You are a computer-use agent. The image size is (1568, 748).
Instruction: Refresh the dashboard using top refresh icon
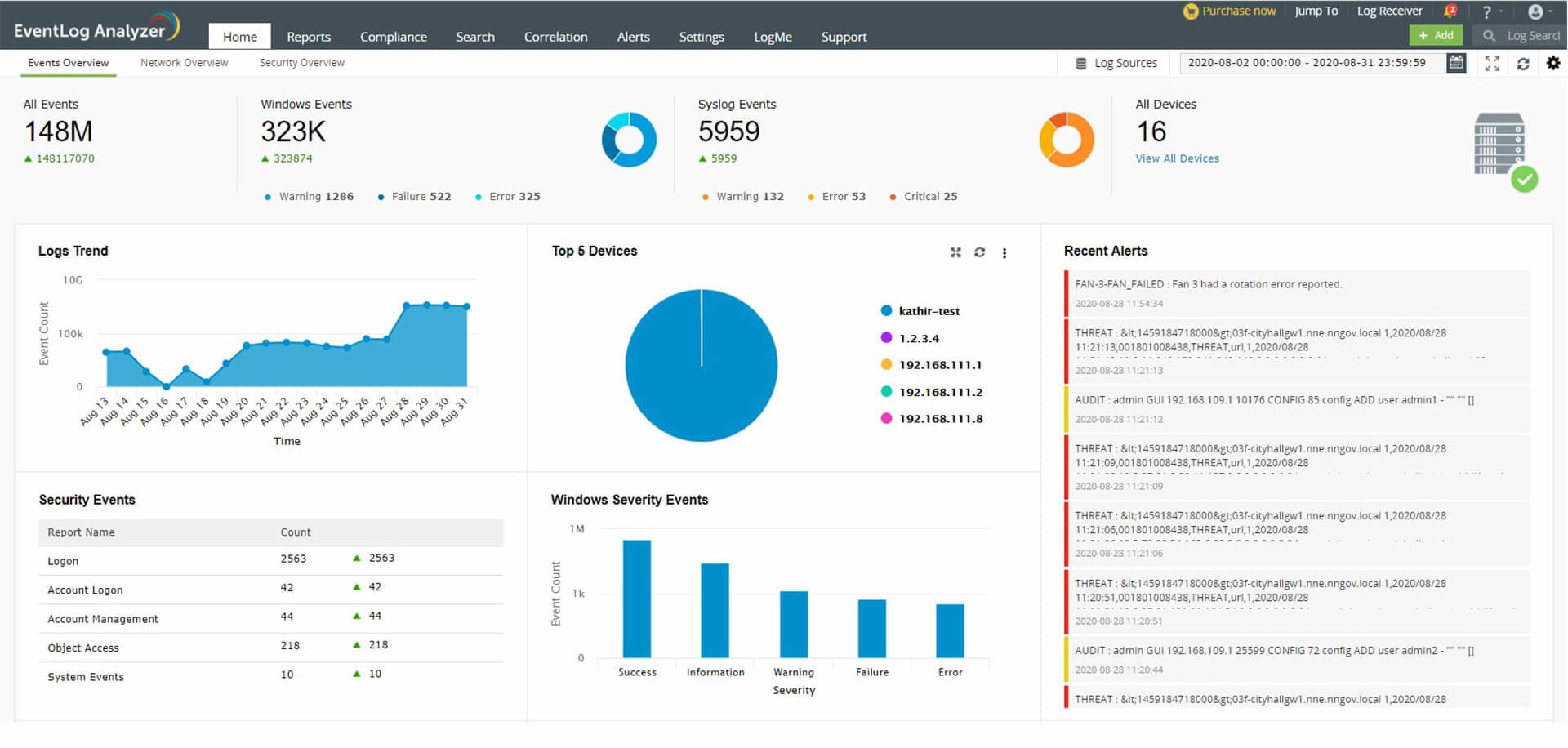pos(1523,64)
